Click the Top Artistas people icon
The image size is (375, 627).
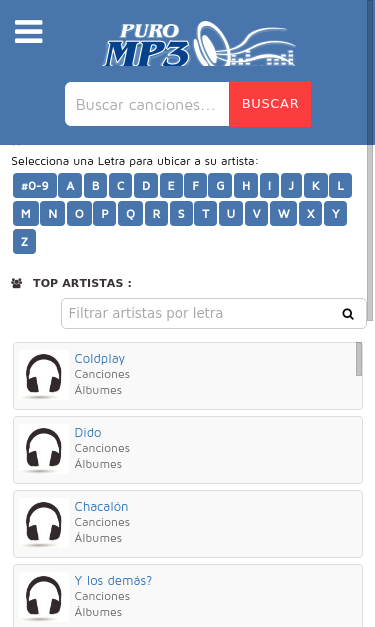17,283
